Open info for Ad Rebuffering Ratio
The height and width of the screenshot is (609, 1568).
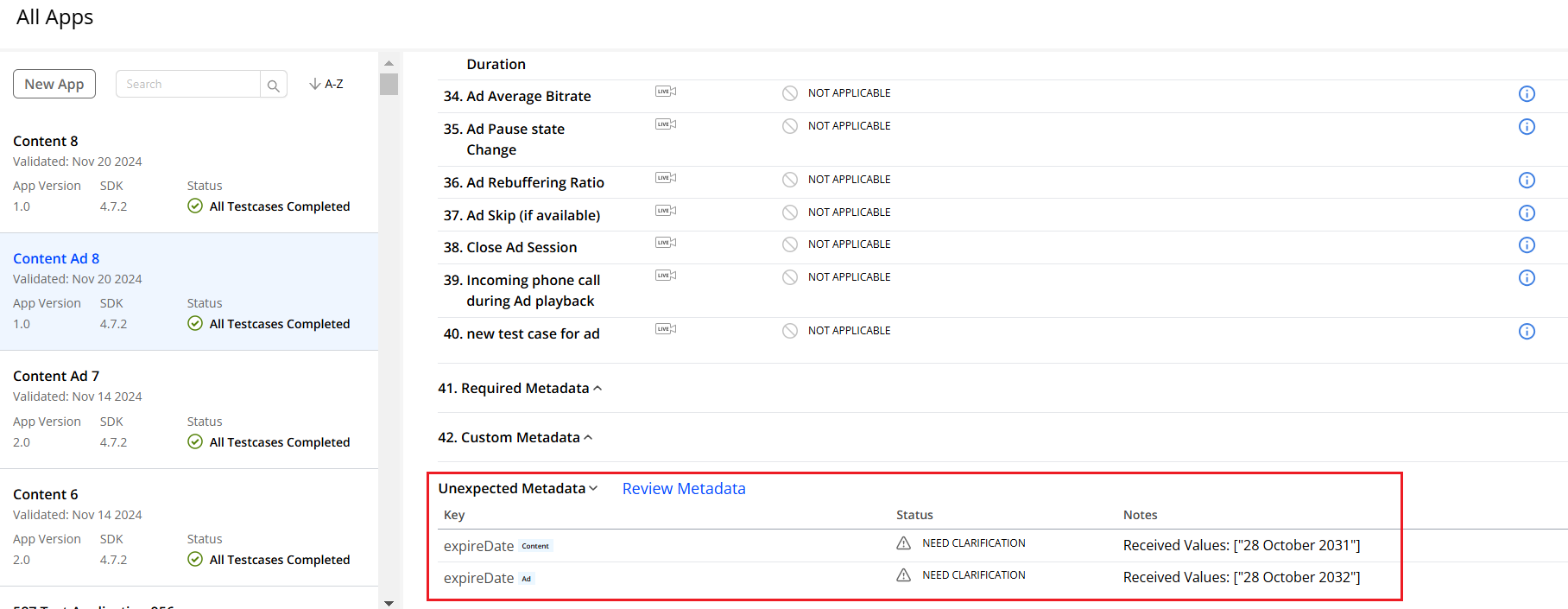click(1527, 181)
